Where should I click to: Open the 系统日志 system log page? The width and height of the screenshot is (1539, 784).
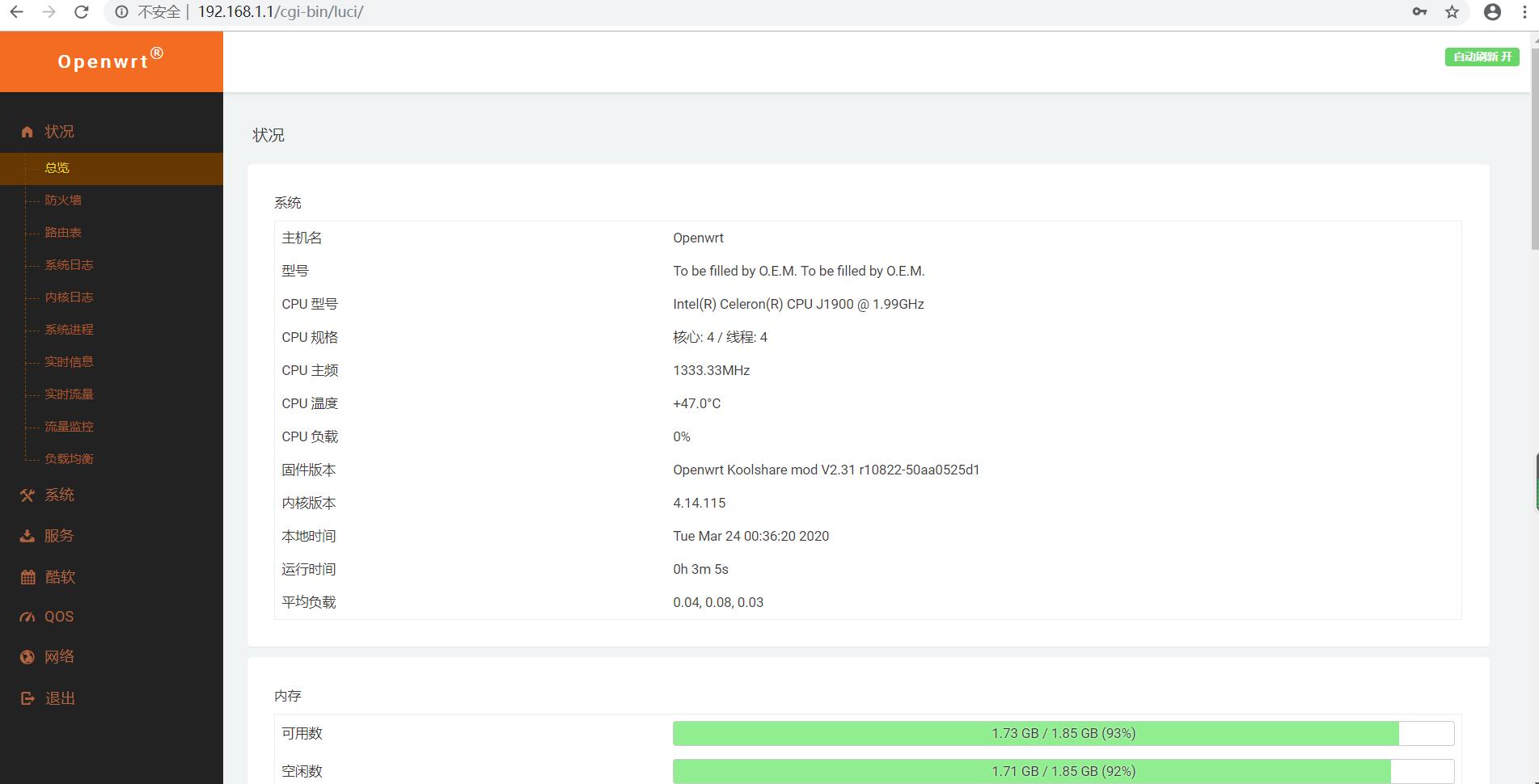pos(69,265)
